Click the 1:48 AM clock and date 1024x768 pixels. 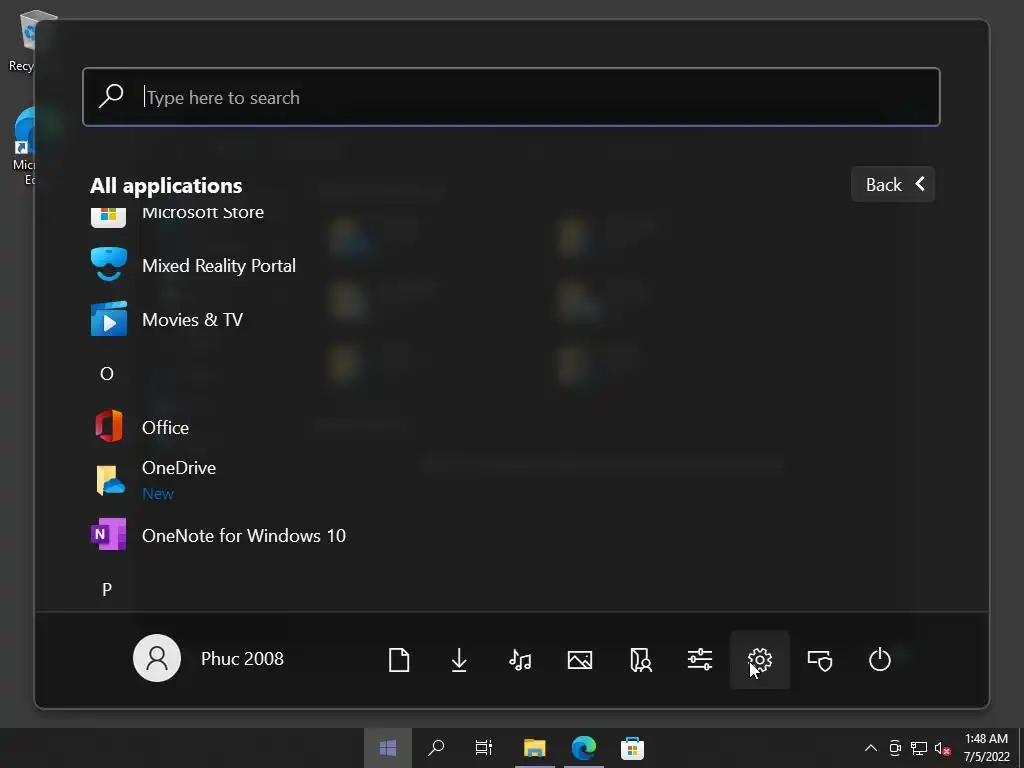click(x=986, y=748)
